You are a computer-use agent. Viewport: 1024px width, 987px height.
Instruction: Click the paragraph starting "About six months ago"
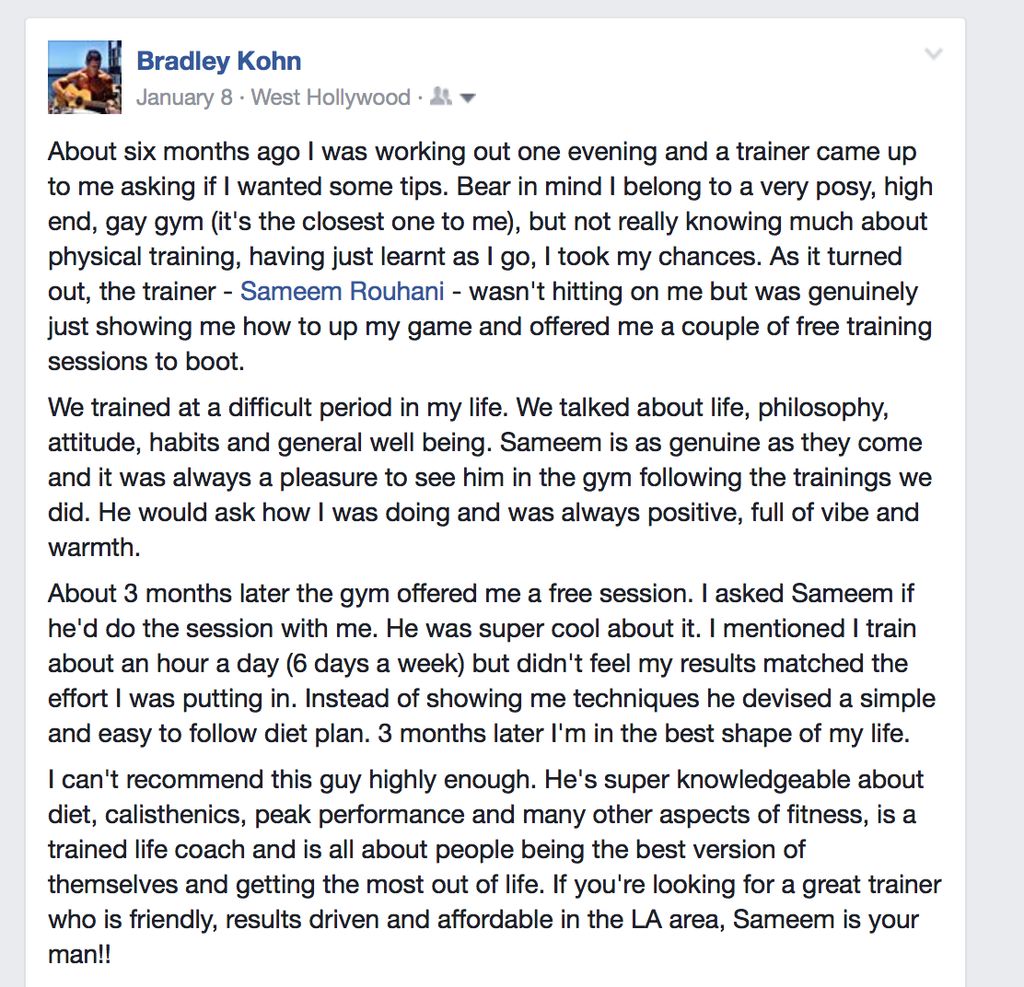490,256
